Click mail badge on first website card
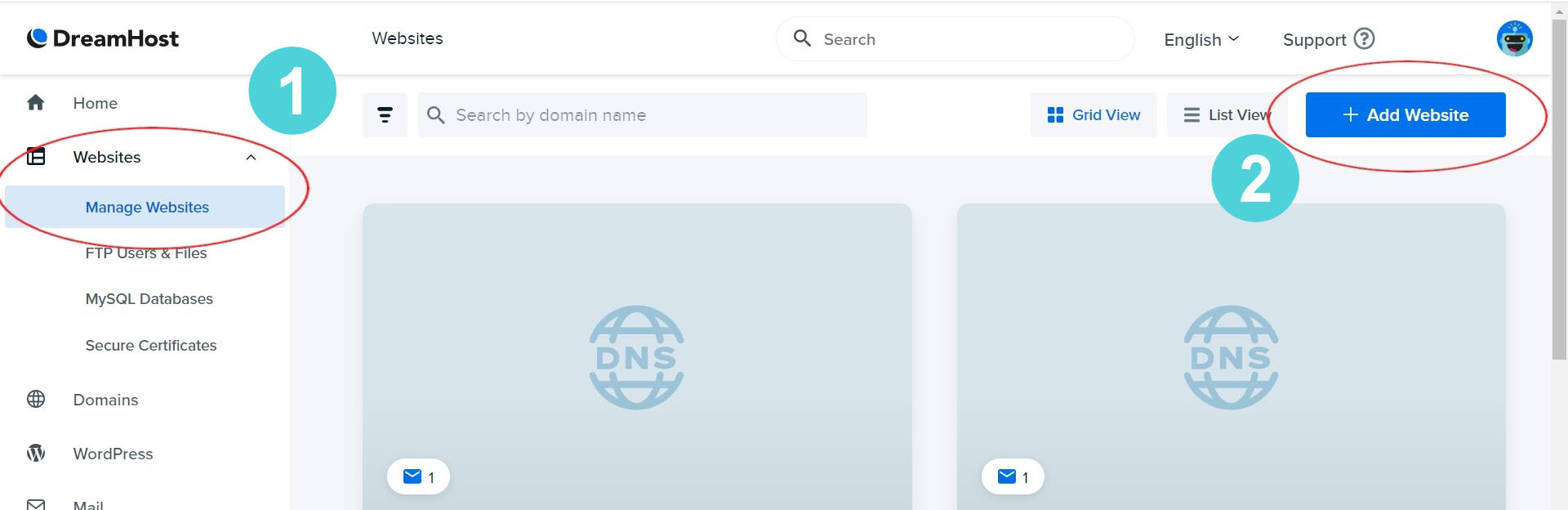This screenshot has width=1568, height=510. click(418, 477)
